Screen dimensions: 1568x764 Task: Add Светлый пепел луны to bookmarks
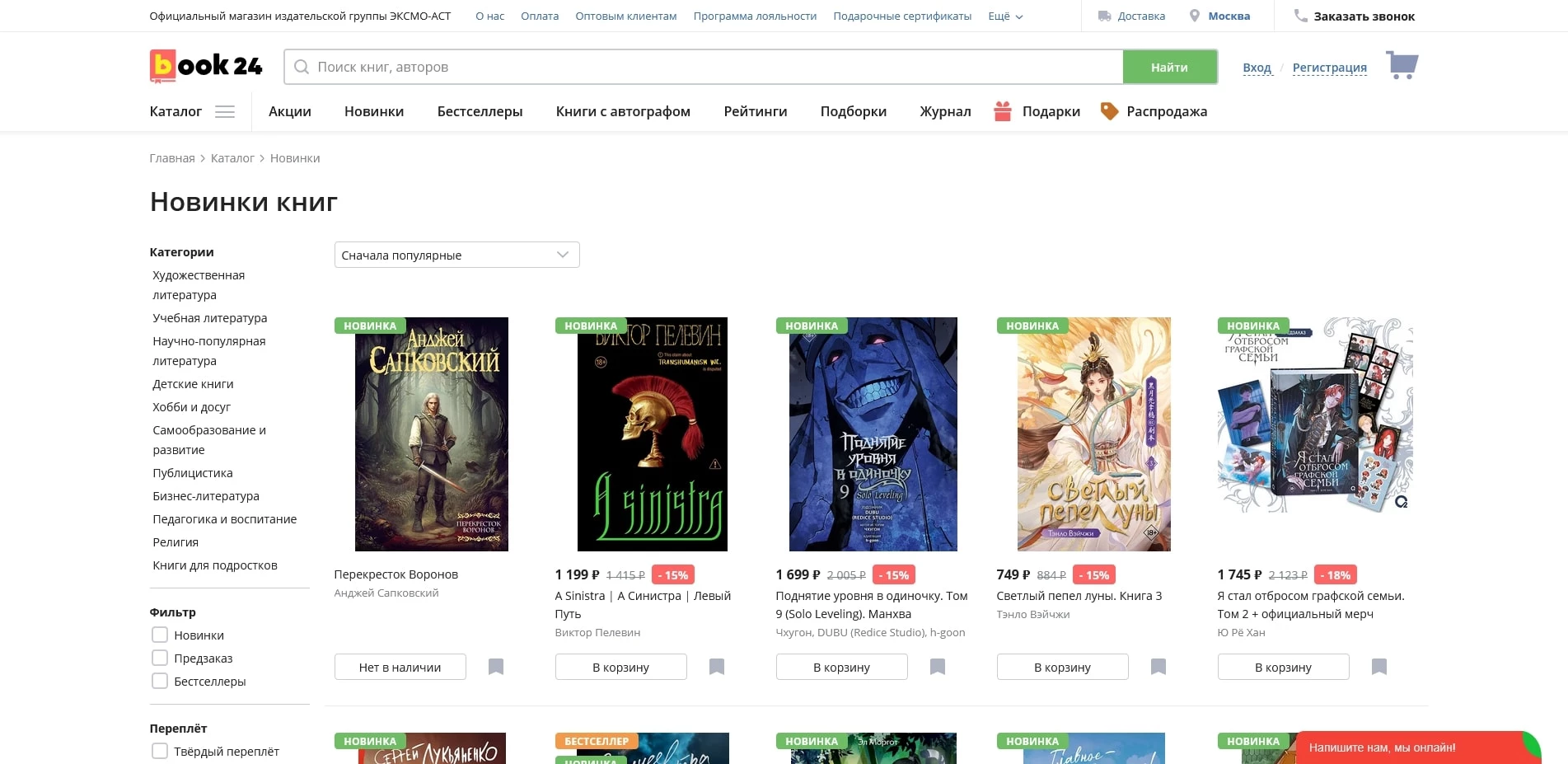[x=1158, y=667]
